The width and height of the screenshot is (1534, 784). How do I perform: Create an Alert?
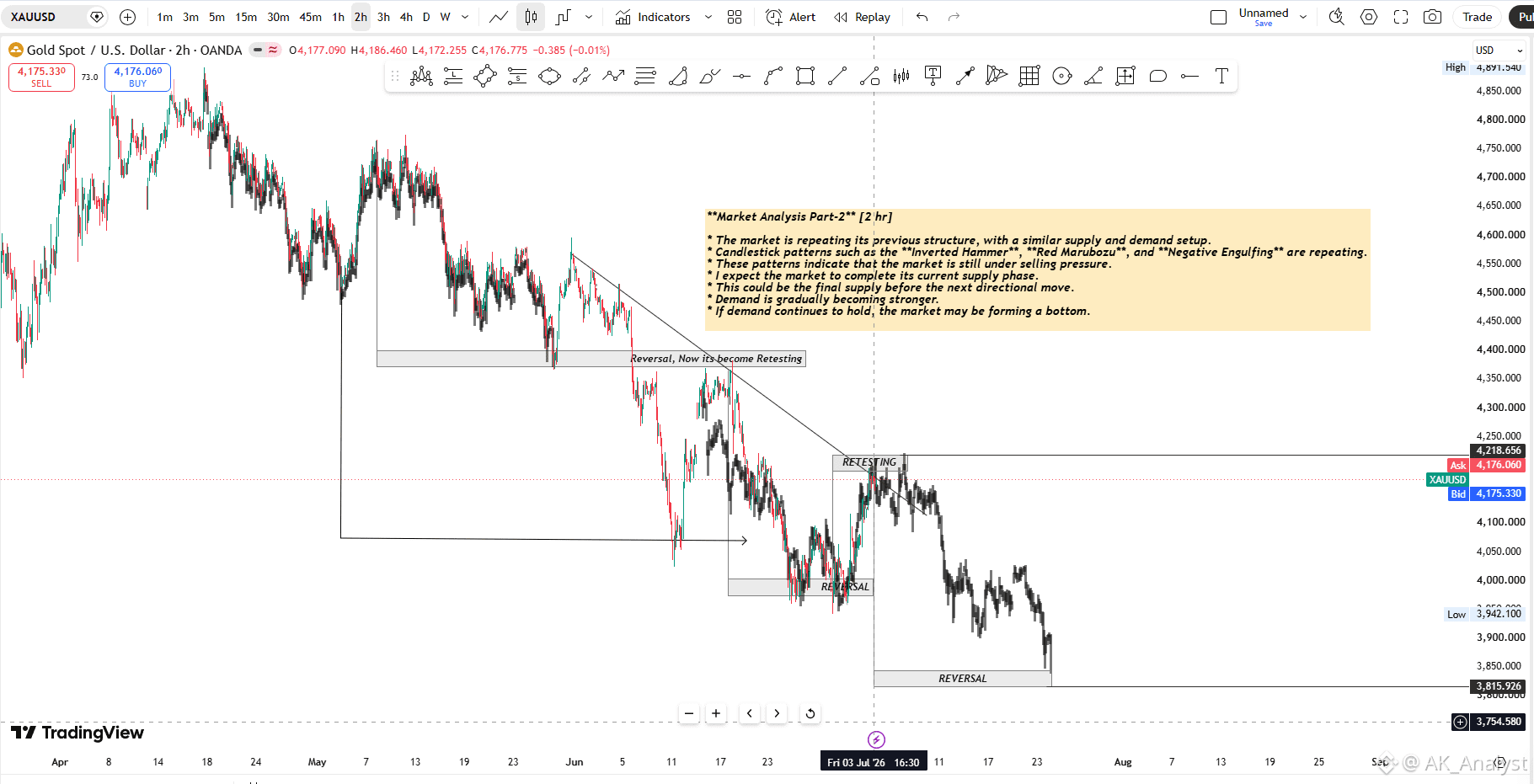(790, 17)
